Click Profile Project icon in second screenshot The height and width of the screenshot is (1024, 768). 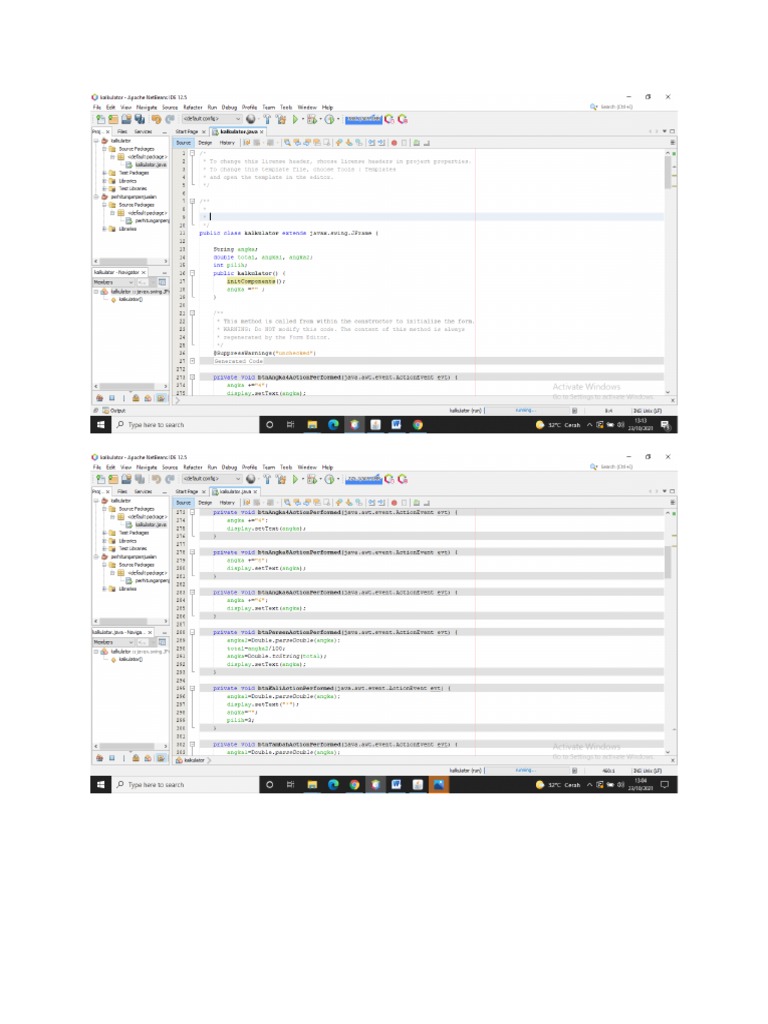pos(330,479)
